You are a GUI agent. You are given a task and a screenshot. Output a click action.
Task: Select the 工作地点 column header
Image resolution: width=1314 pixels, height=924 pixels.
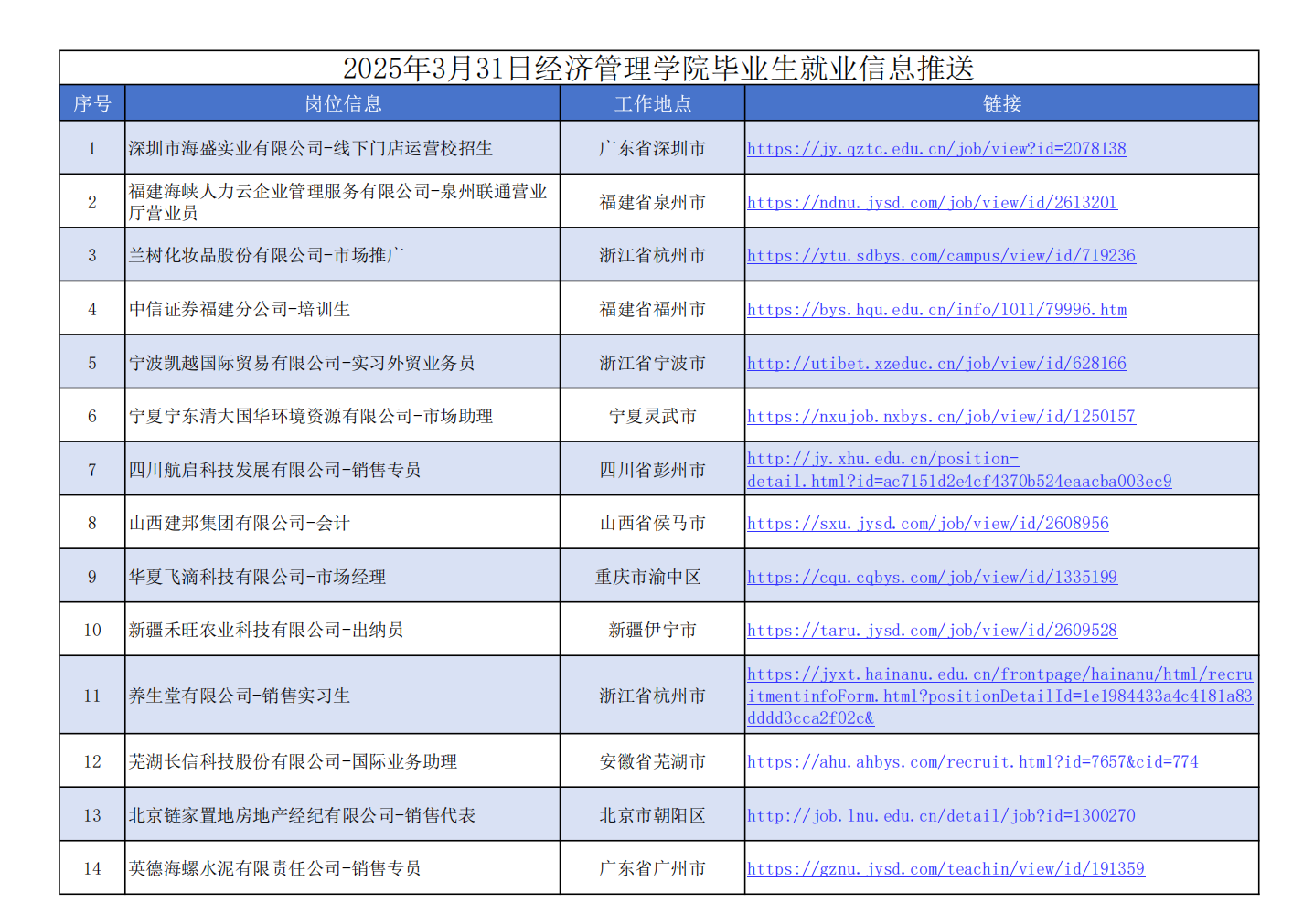(x=652, y=103)
